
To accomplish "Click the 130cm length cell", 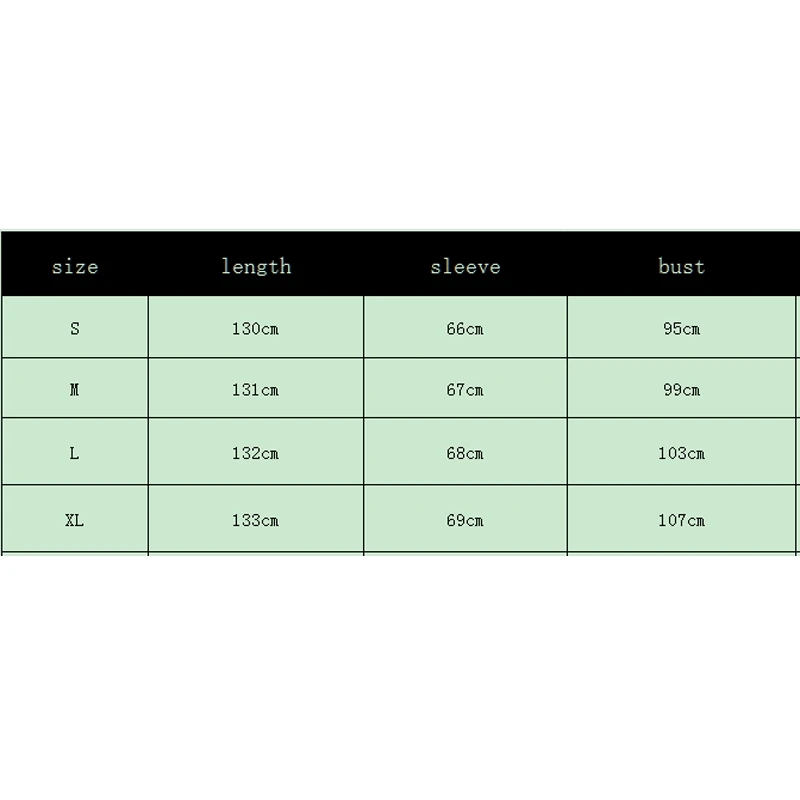I will click(255, 329).
